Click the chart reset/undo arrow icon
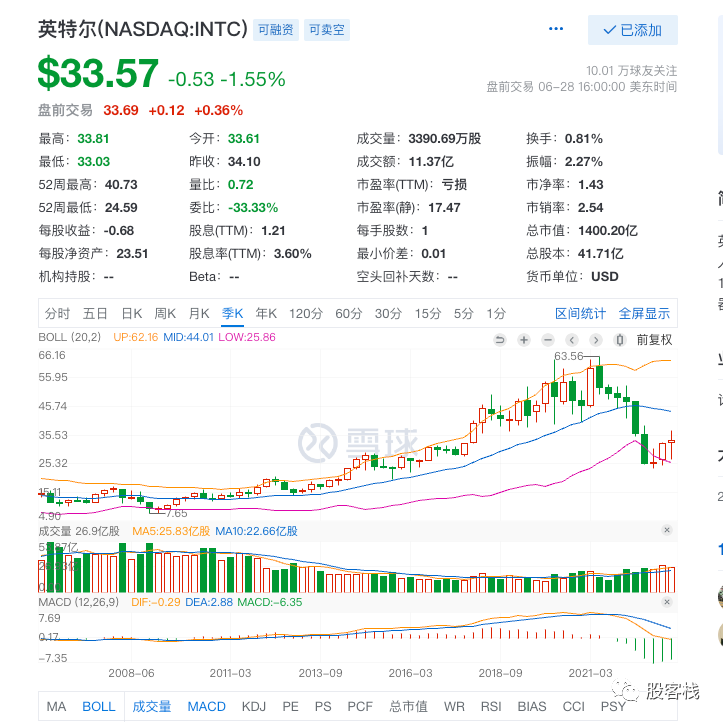723x723 pixels. pos(500,340)
